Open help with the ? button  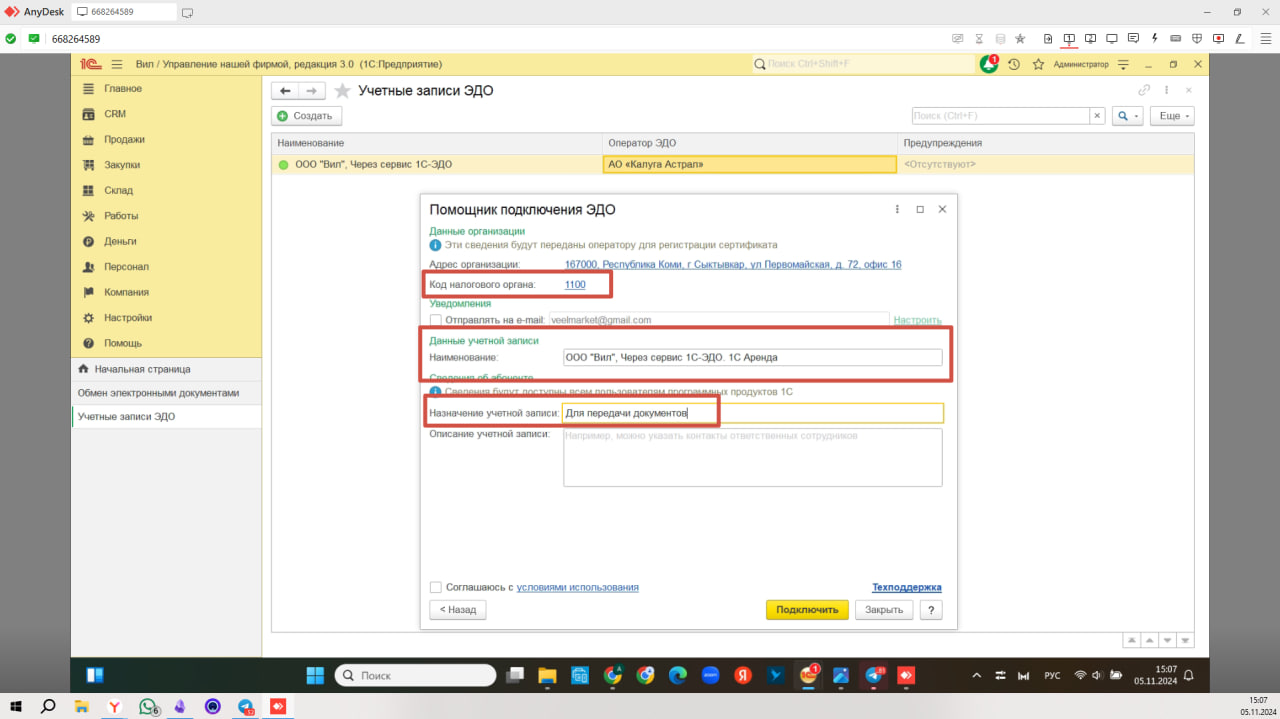931,610
